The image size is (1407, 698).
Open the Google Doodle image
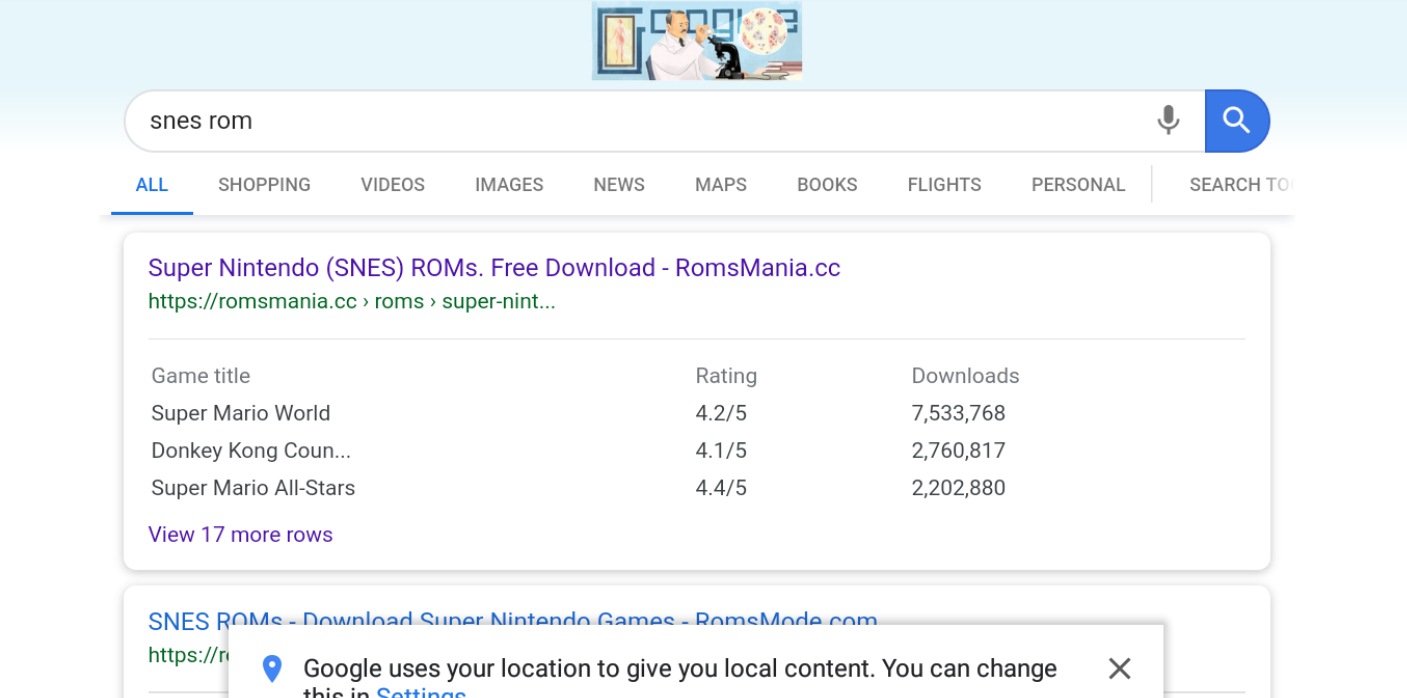coord(697,41)
